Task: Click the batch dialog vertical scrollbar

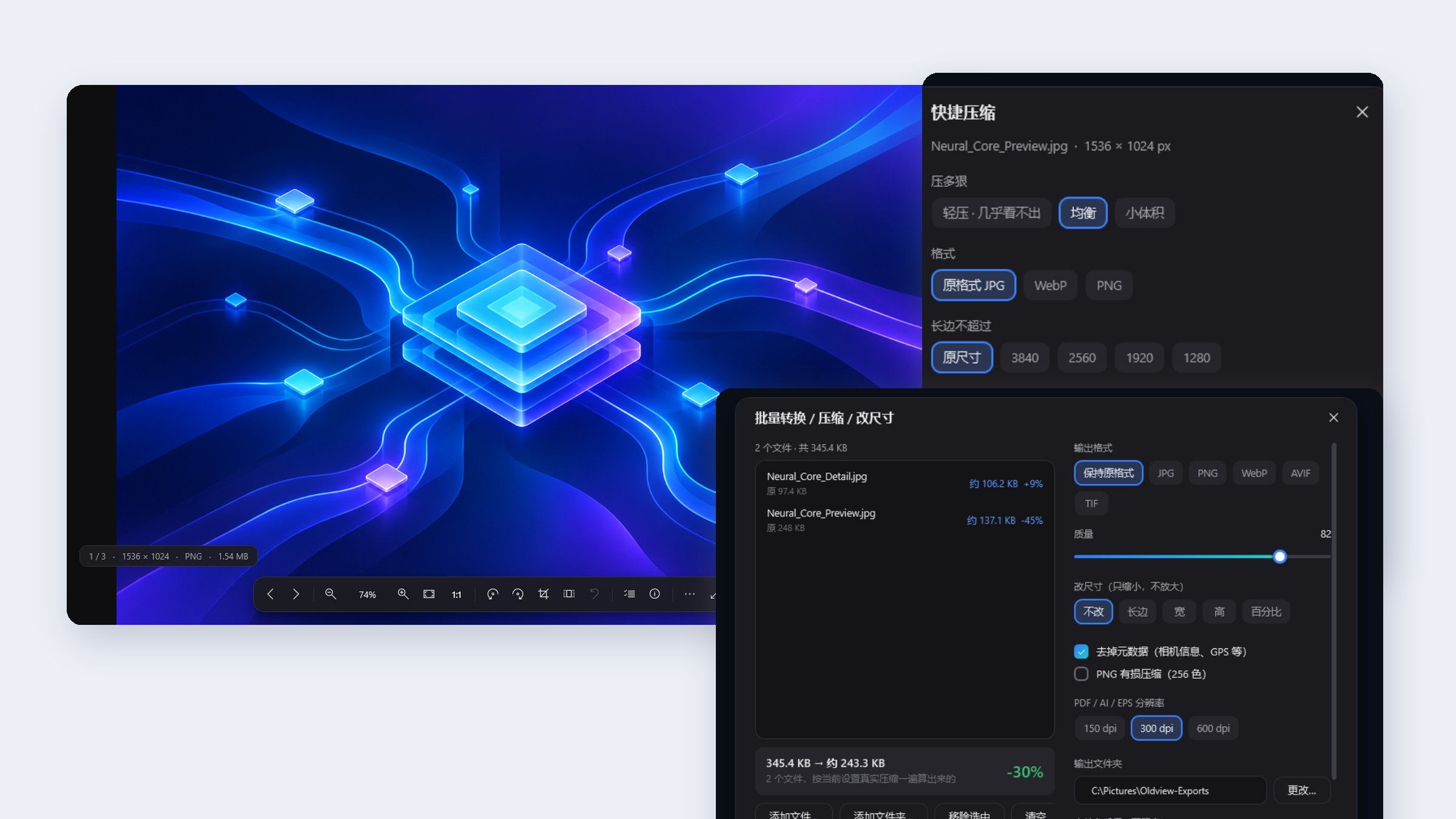Action: pyautogui.click(x=1333, y=611)
